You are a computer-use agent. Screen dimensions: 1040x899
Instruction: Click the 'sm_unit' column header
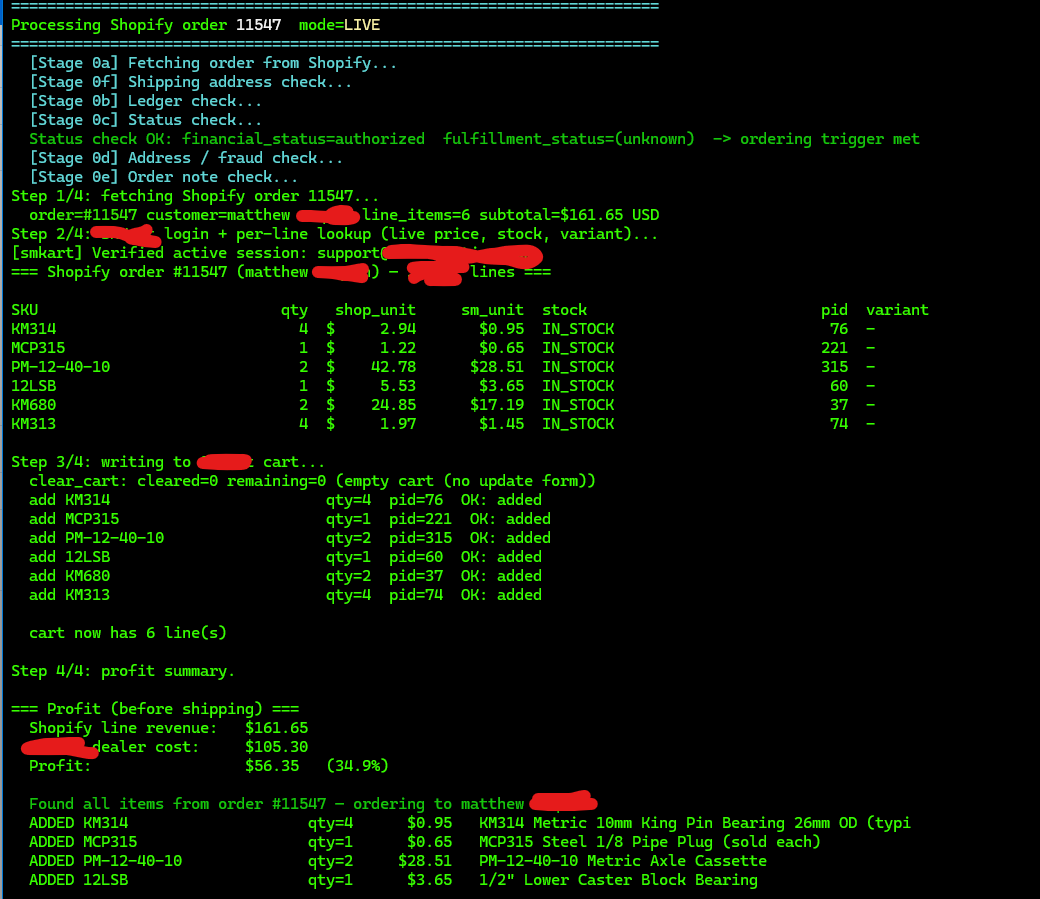(492, 311)
